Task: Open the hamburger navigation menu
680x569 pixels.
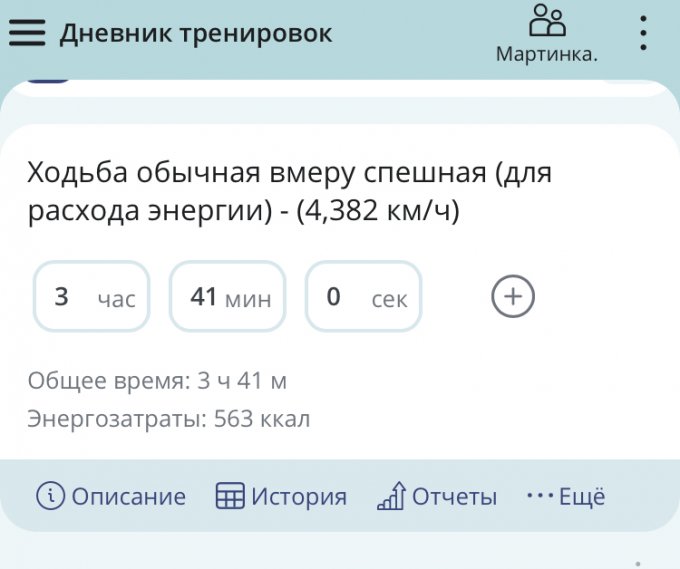Action: coord(28,33)
